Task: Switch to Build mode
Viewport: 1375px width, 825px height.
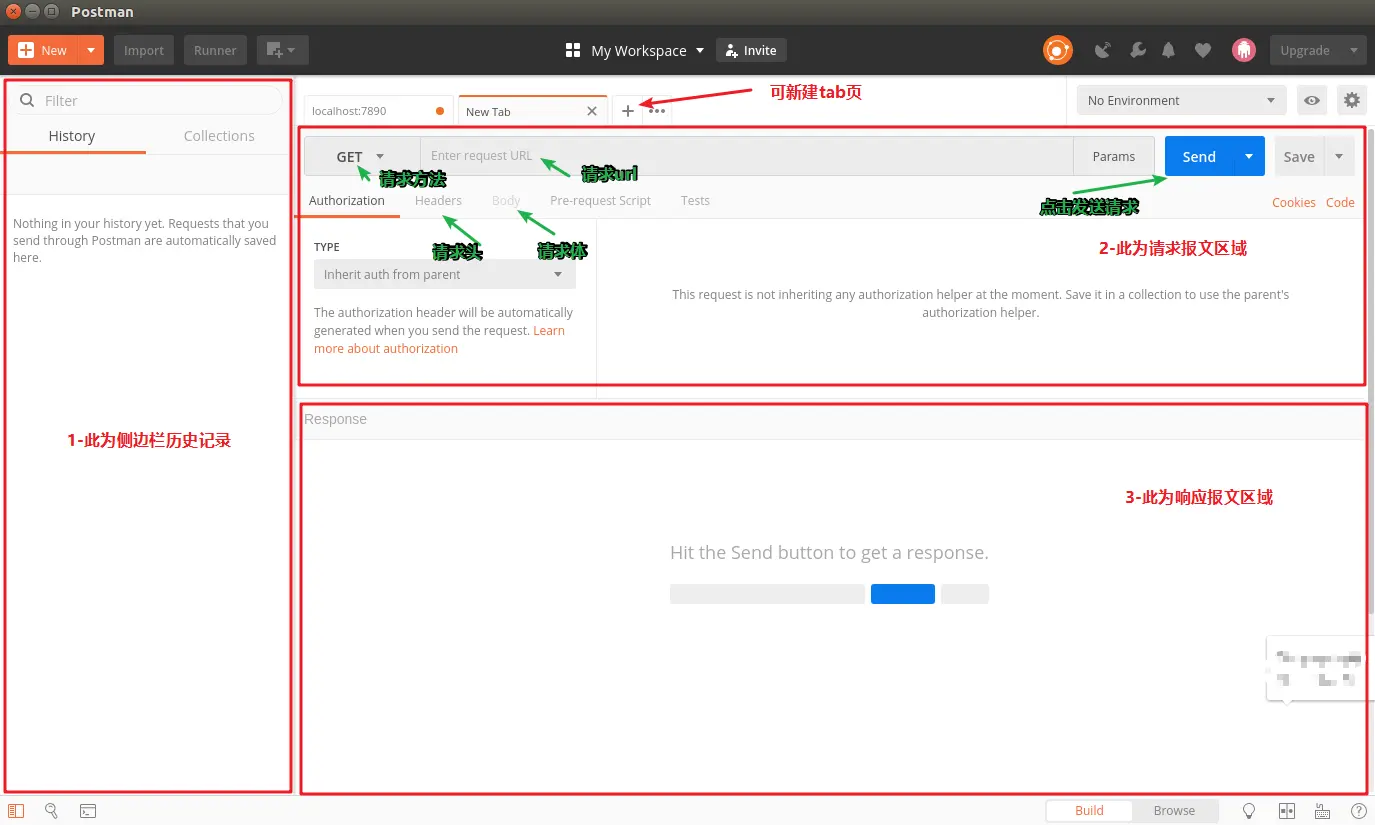Action: pos(1089,811)
